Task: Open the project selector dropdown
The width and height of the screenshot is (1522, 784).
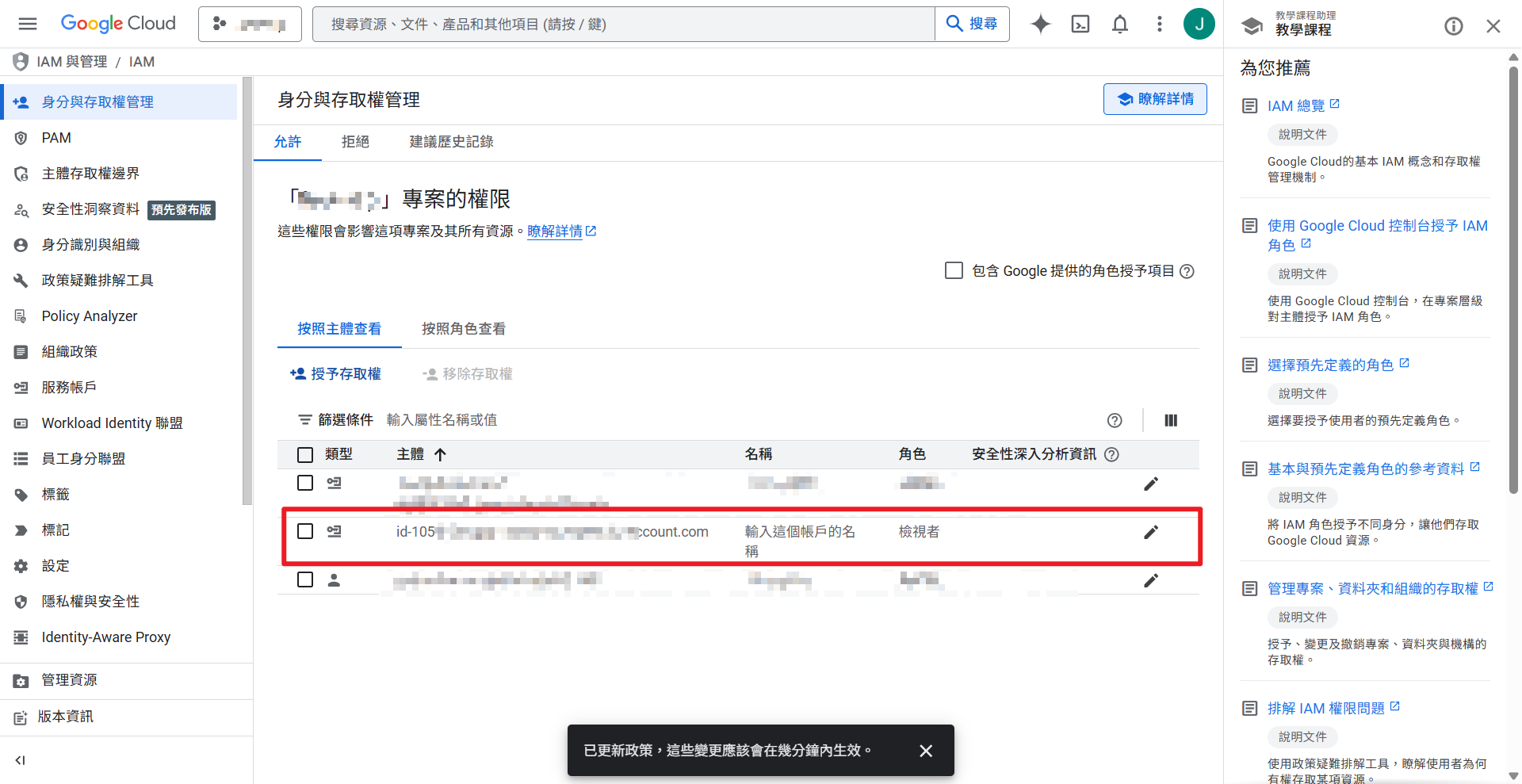Action: pos(250,24)
